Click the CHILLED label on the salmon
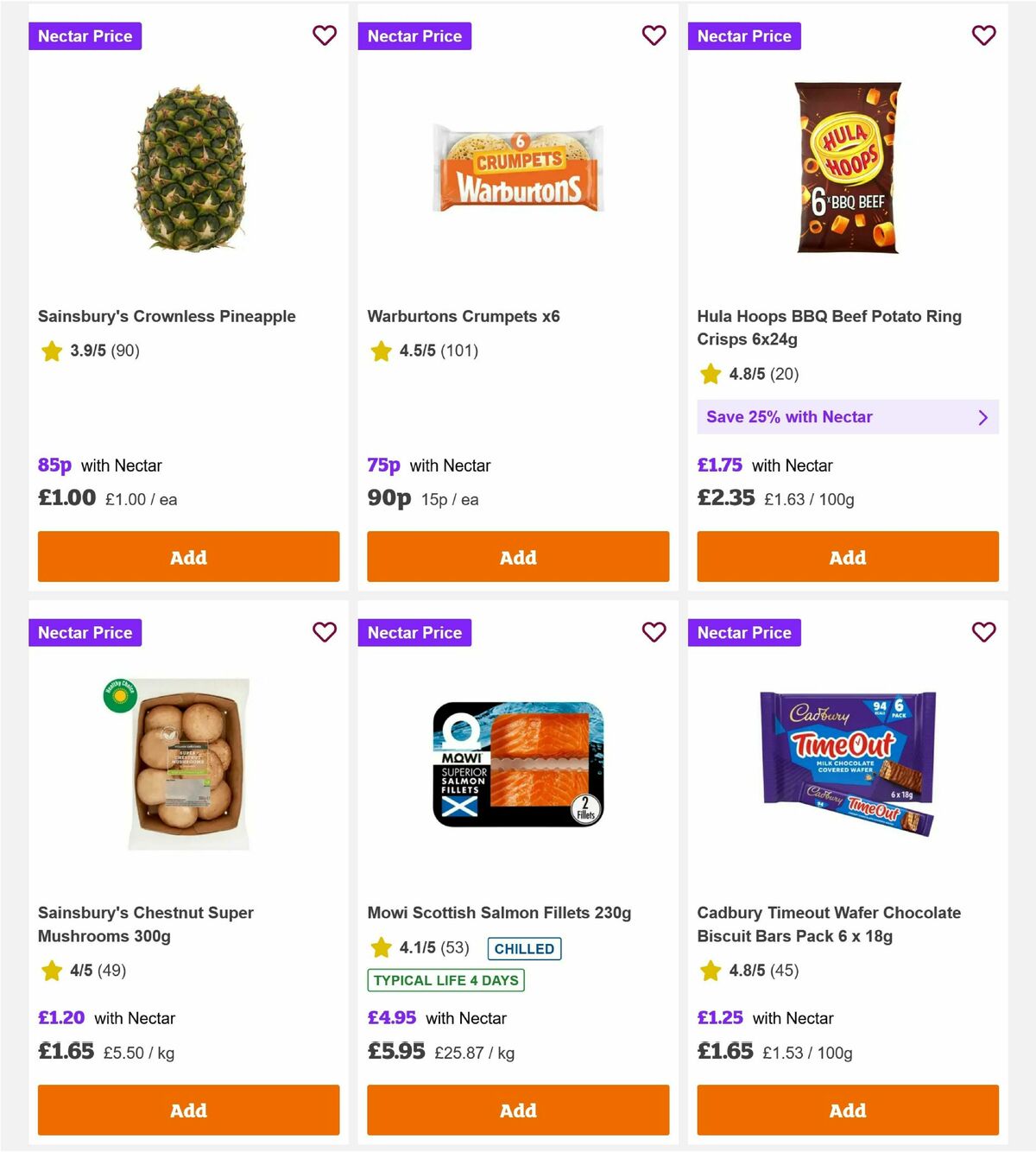Viewport: 1036px width, 1152px height. click(x=523, y=948)
